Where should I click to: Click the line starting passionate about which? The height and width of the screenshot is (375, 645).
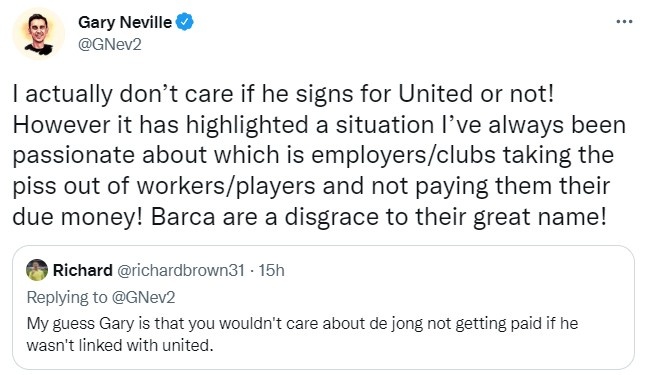click(313, 155)
